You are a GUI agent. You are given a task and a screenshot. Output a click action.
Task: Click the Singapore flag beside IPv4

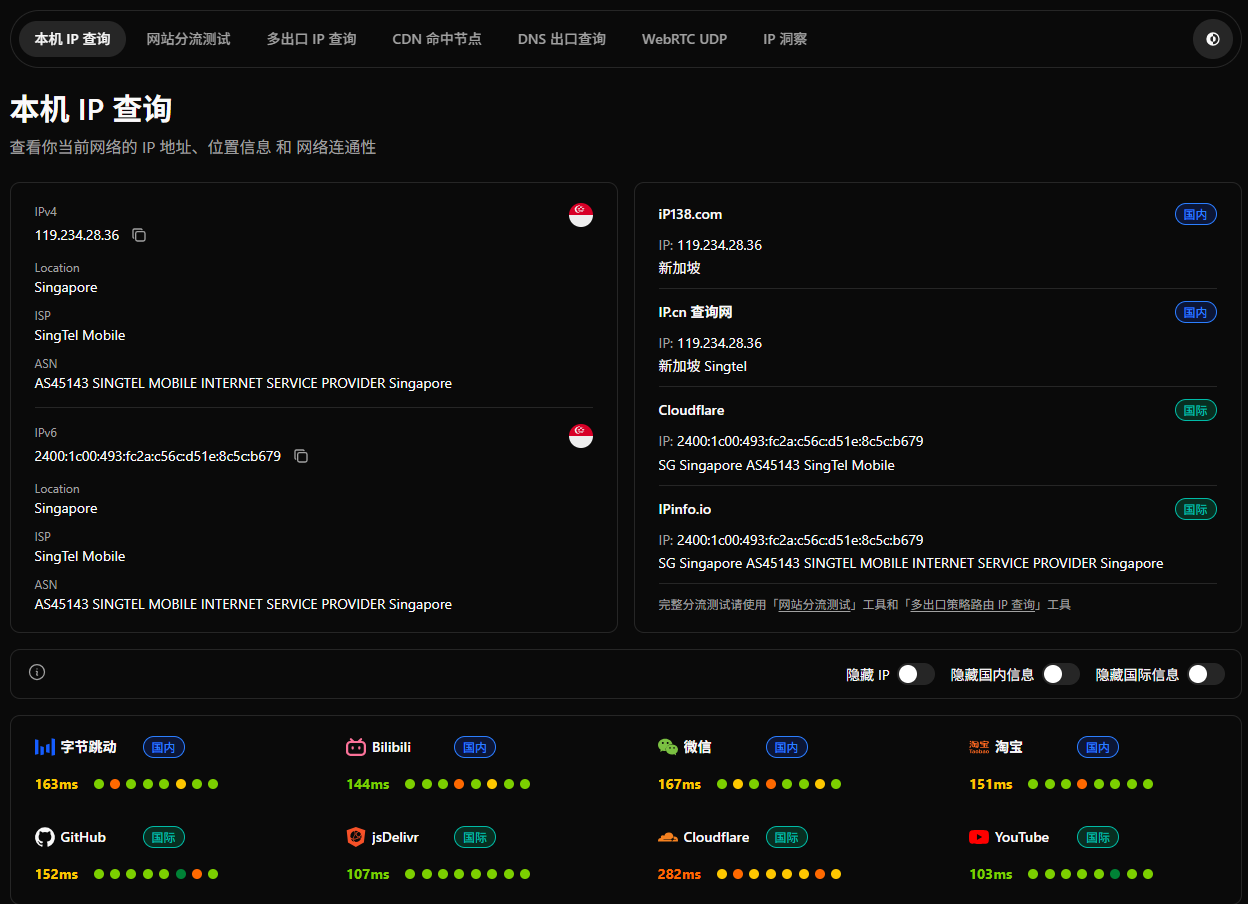click(580, 215)
